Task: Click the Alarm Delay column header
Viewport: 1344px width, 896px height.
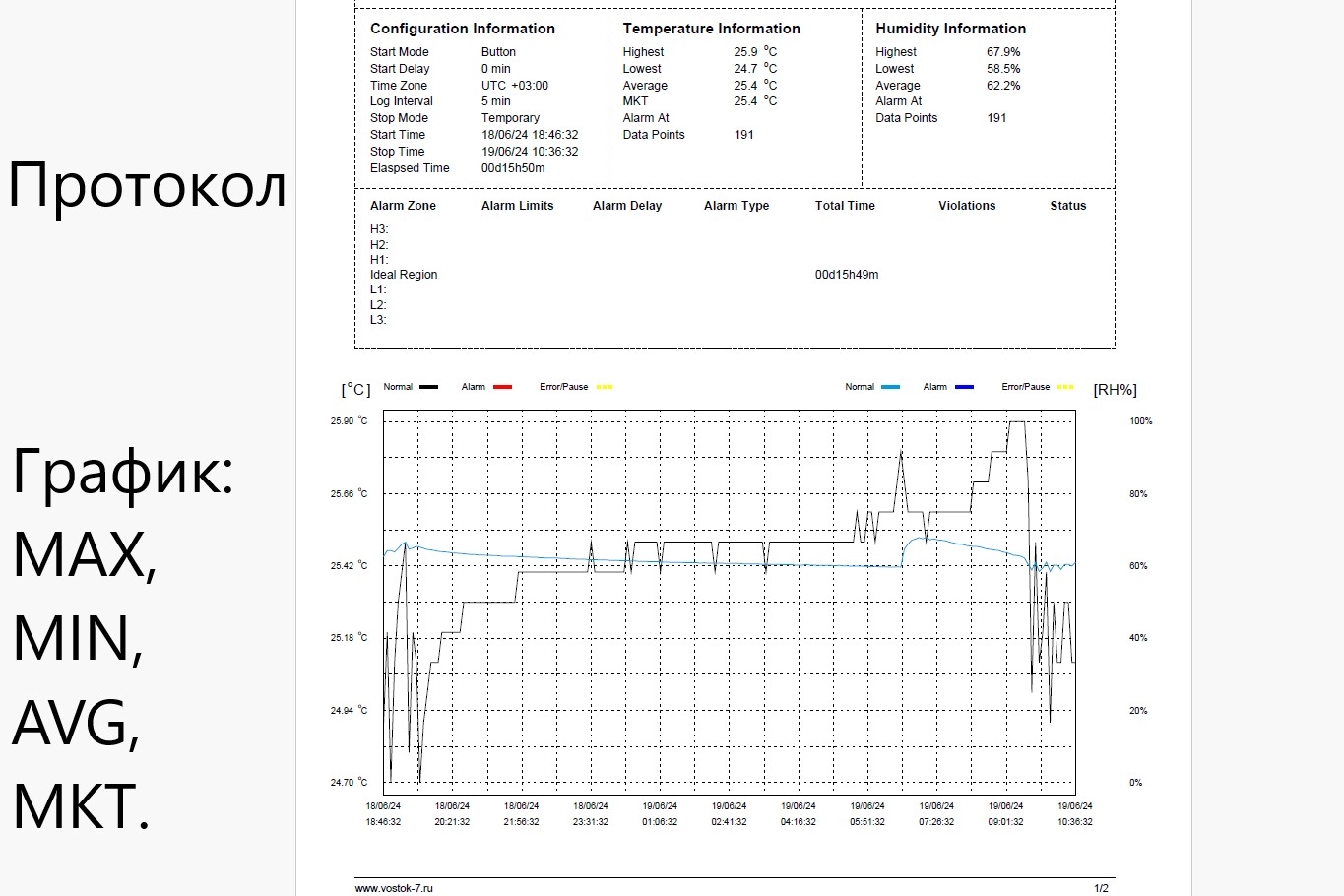Action: pyautogui.click(x=627, y=206)
